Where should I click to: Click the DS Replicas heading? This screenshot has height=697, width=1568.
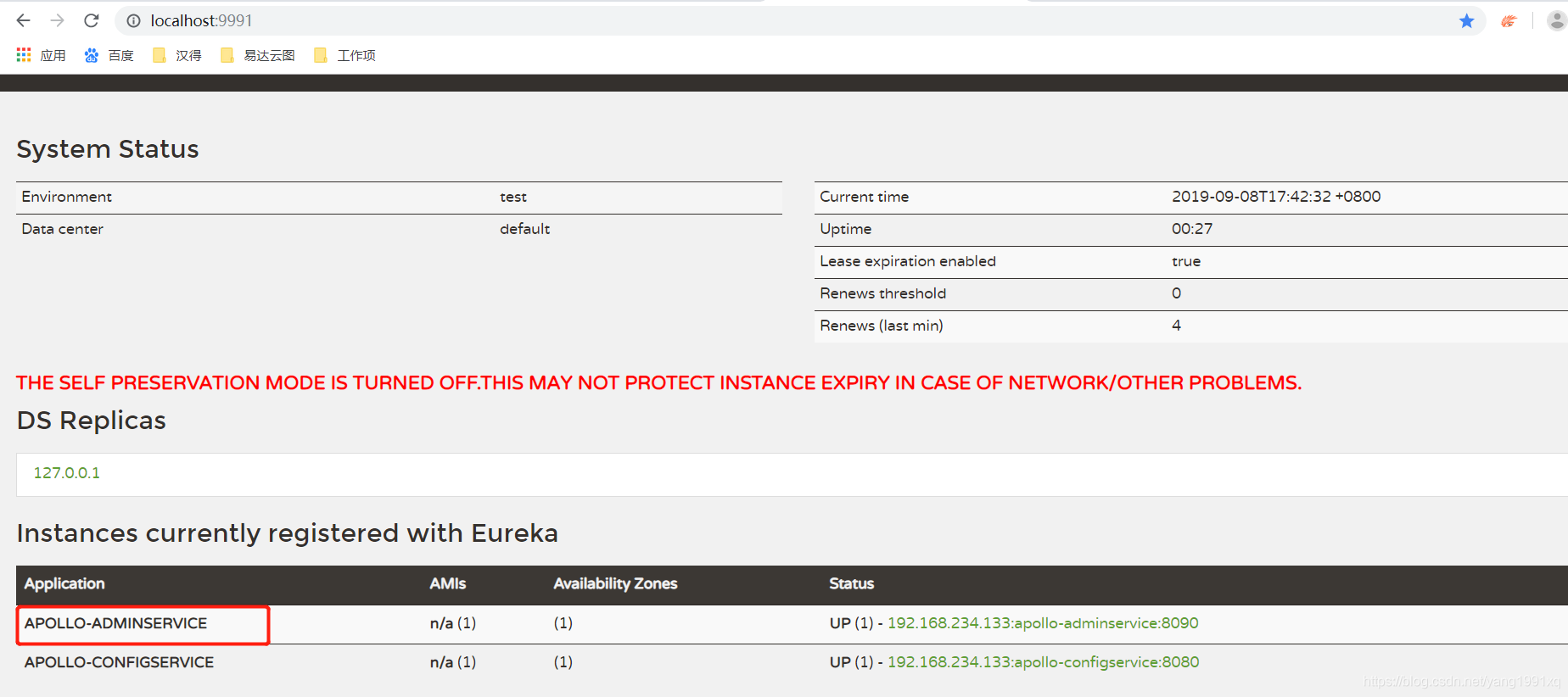92,421
